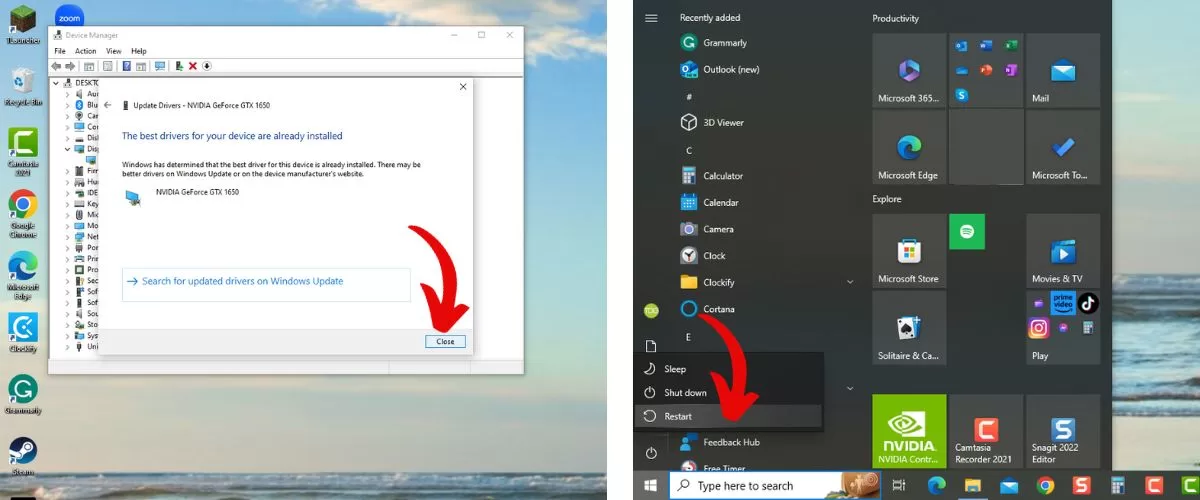Open Google Chrome desktop shortcut
1200x500 pixels.
pos(22,212)
